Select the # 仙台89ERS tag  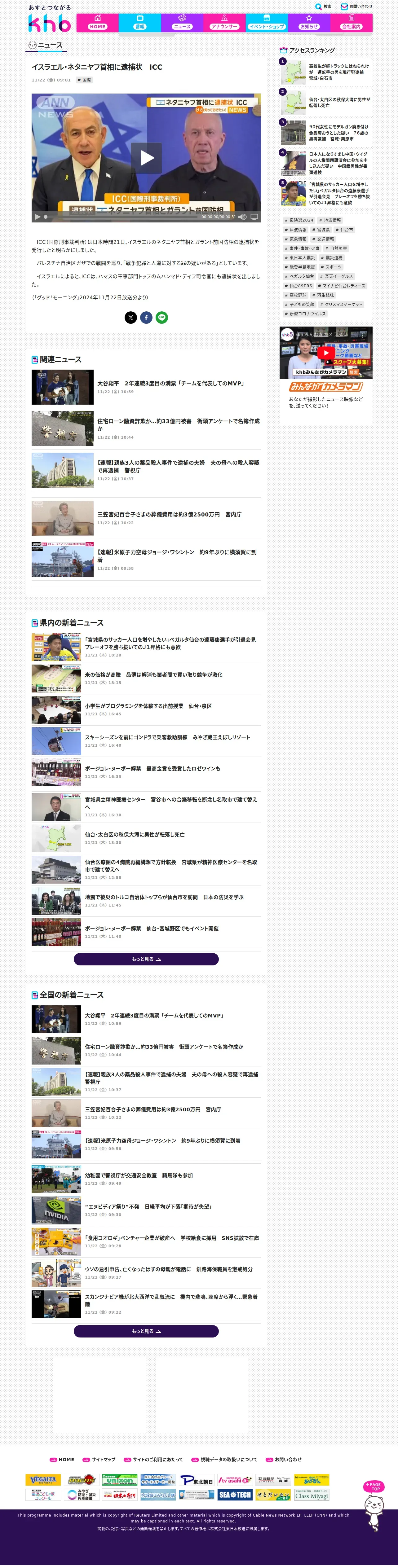pyautogui.click(x=298, y=286)
